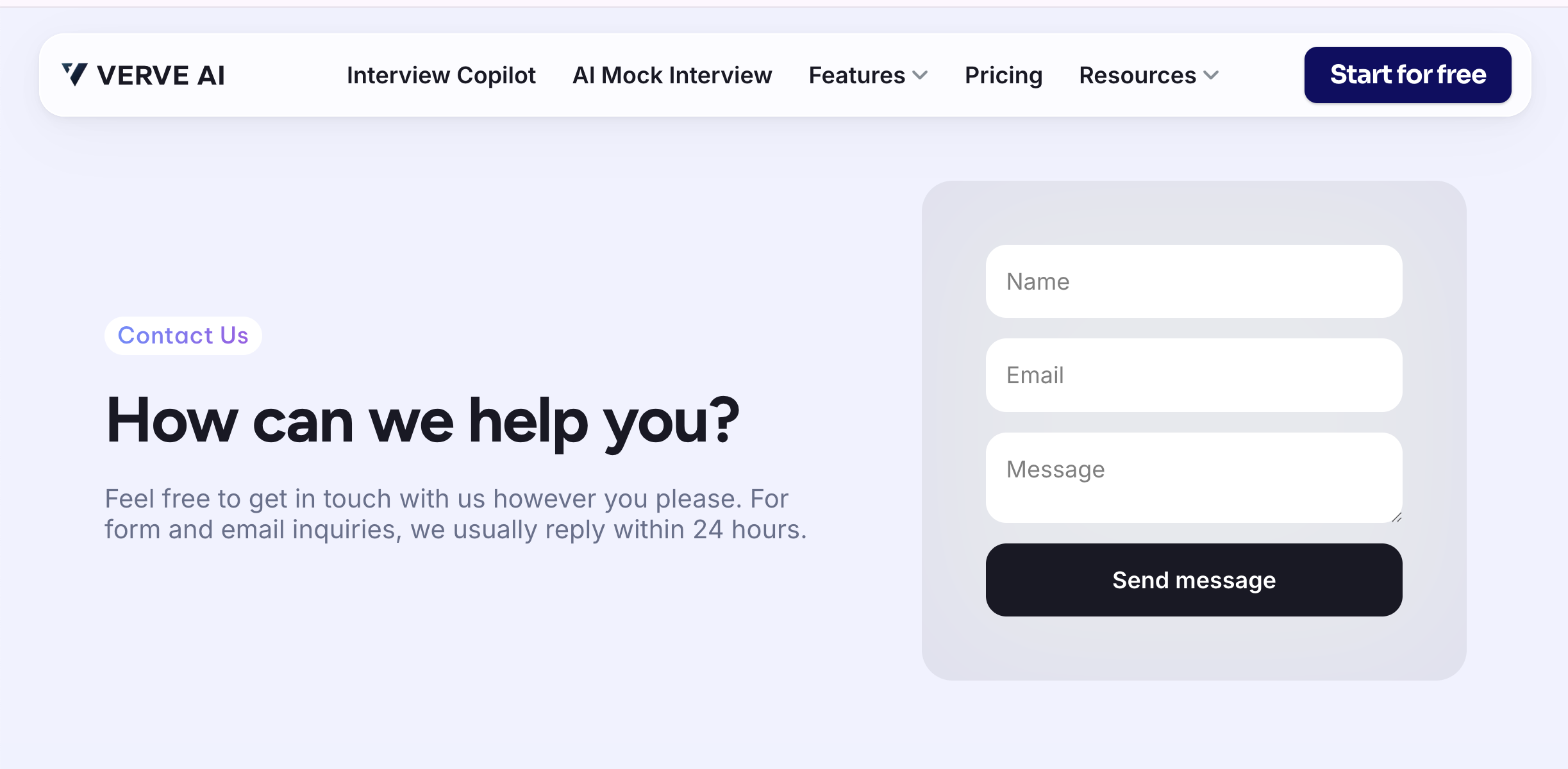
Task: Open the Interview Copilot page
Action: pyautogui.click(x=441, y=75)
